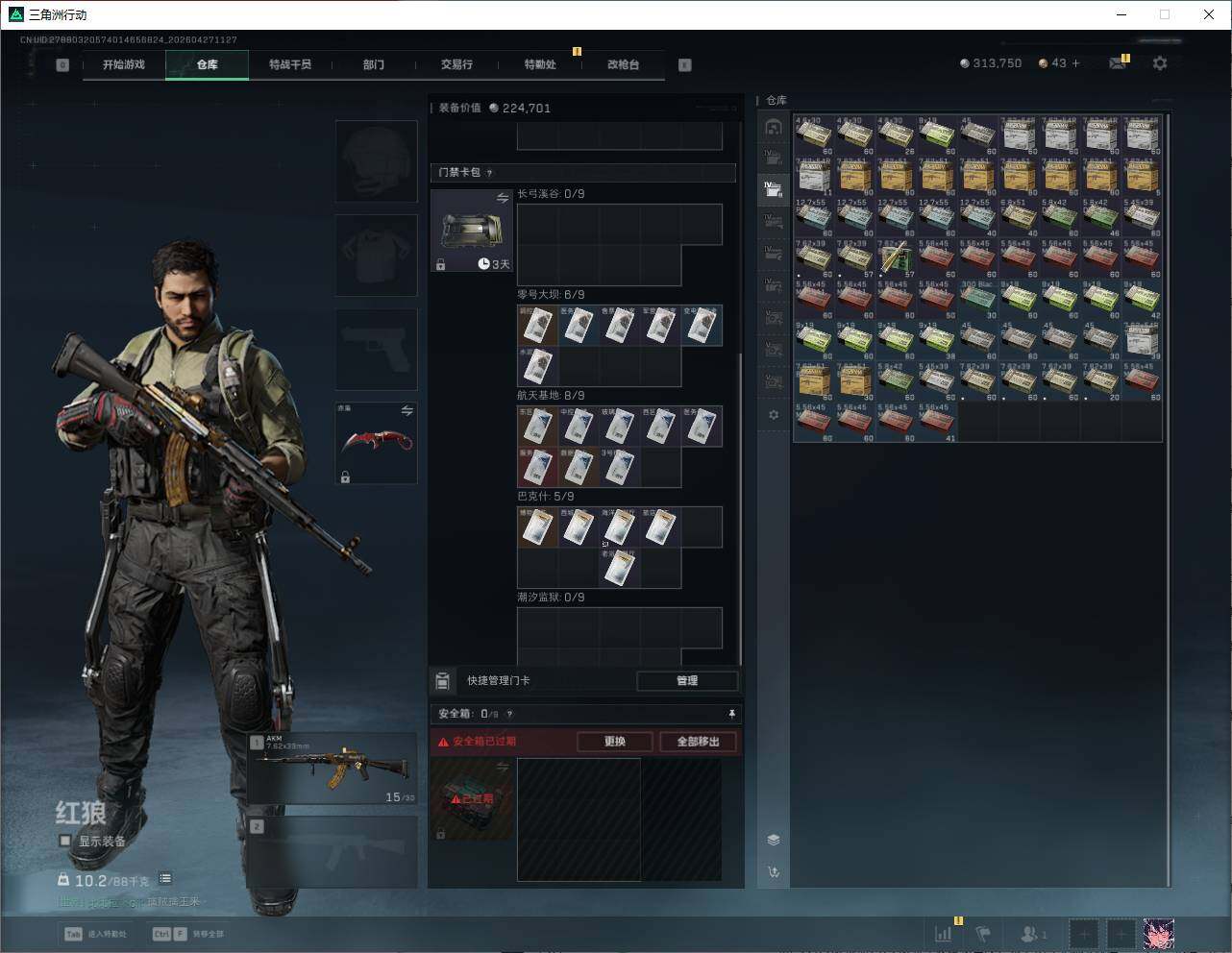Click the flag icon in the bottom bar

point(983,933)
